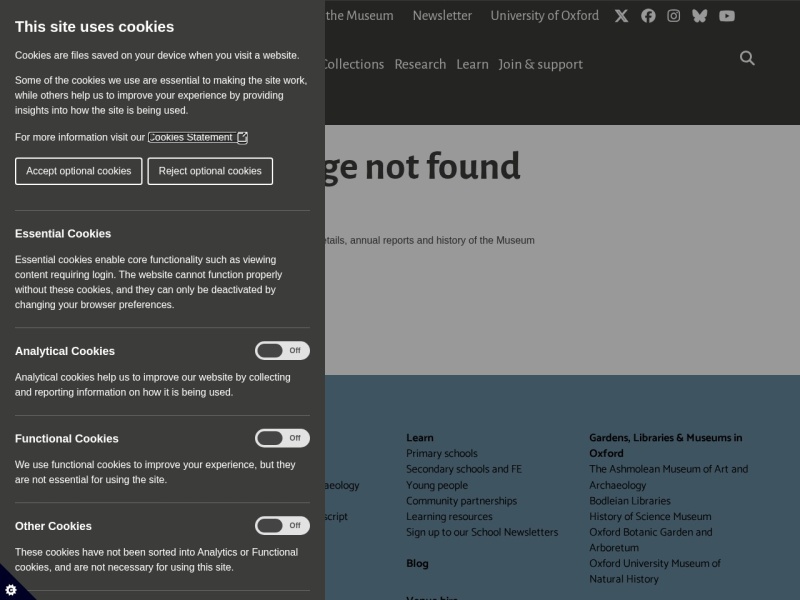Open the Instagram social icon

tap(673, 16)
